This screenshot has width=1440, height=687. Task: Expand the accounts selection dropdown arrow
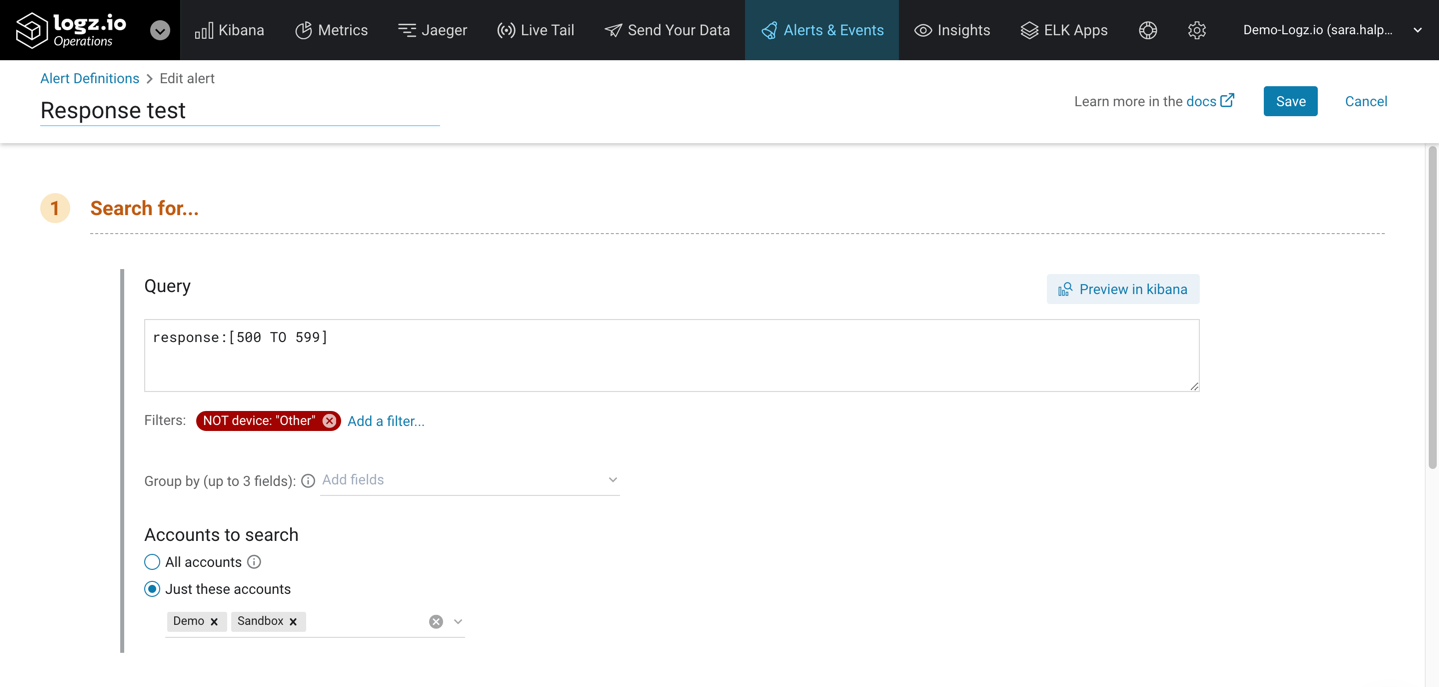click(458, 622)
